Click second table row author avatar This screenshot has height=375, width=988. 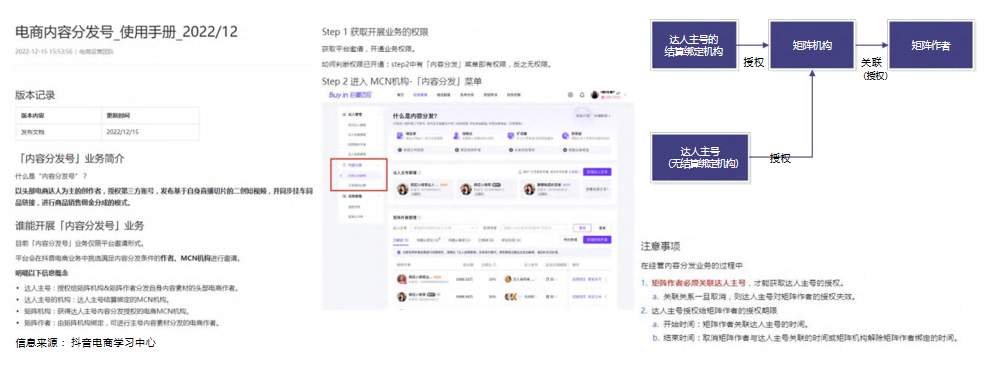coord(402,296)
